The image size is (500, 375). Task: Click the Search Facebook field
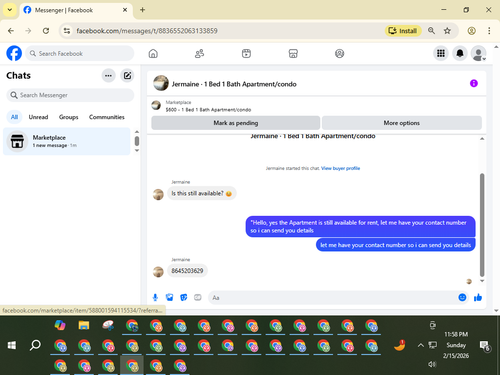click(80, 53)
